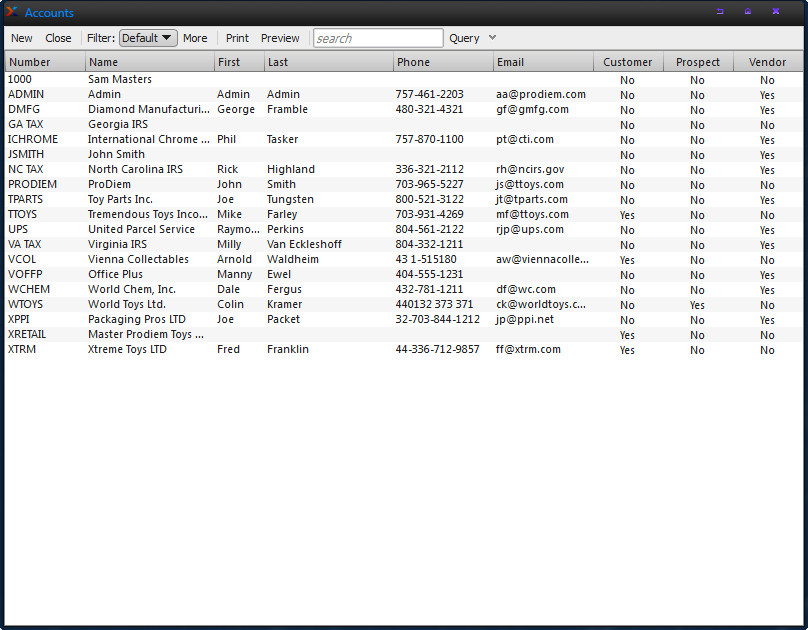808x630 pixels.
Task: Sort by the Phone column header
Action: point(443,62)
